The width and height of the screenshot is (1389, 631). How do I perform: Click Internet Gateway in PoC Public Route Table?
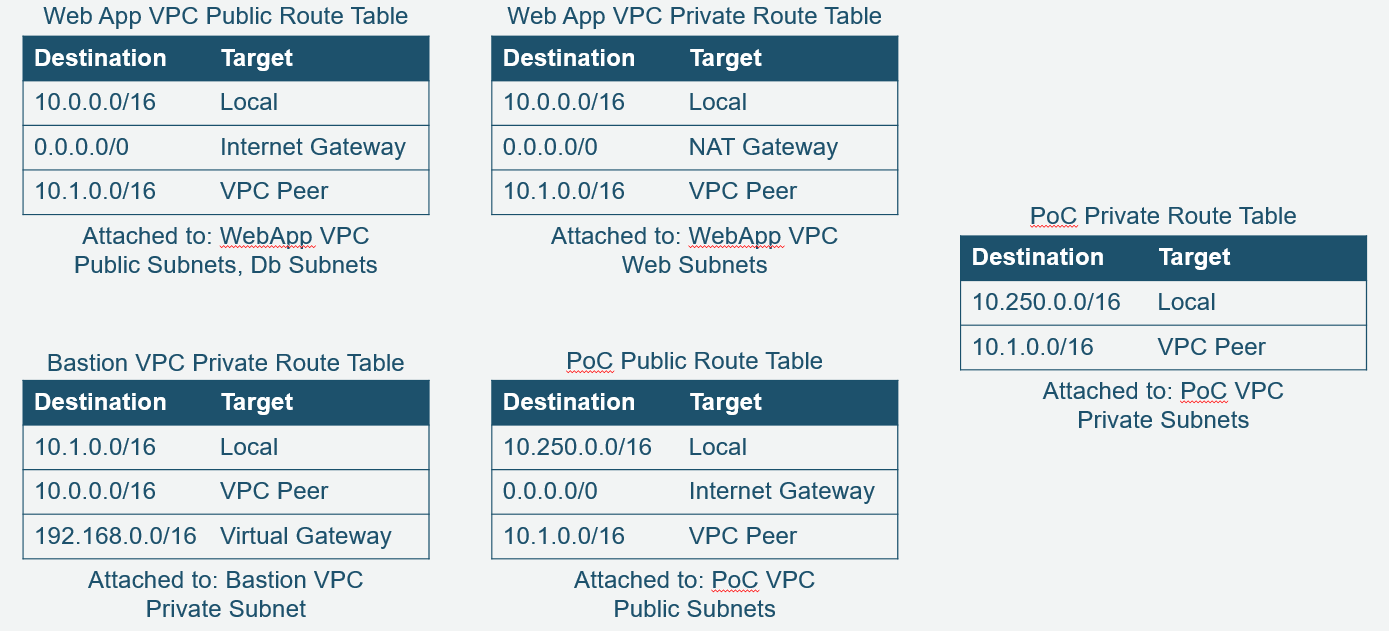pyautogui.click(x=782, y=491)
